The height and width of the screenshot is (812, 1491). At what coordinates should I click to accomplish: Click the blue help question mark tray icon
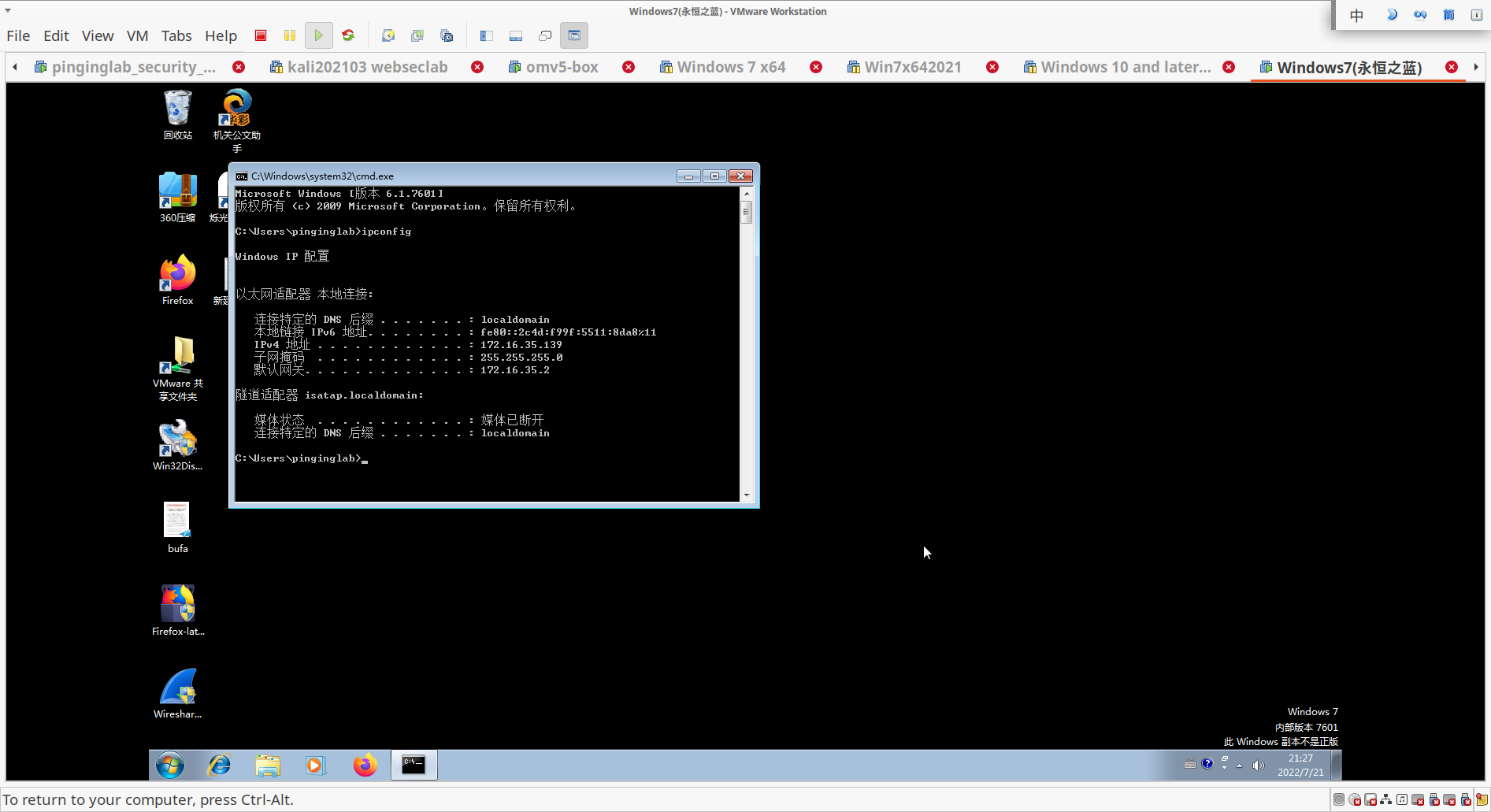tap(1207, 763)
